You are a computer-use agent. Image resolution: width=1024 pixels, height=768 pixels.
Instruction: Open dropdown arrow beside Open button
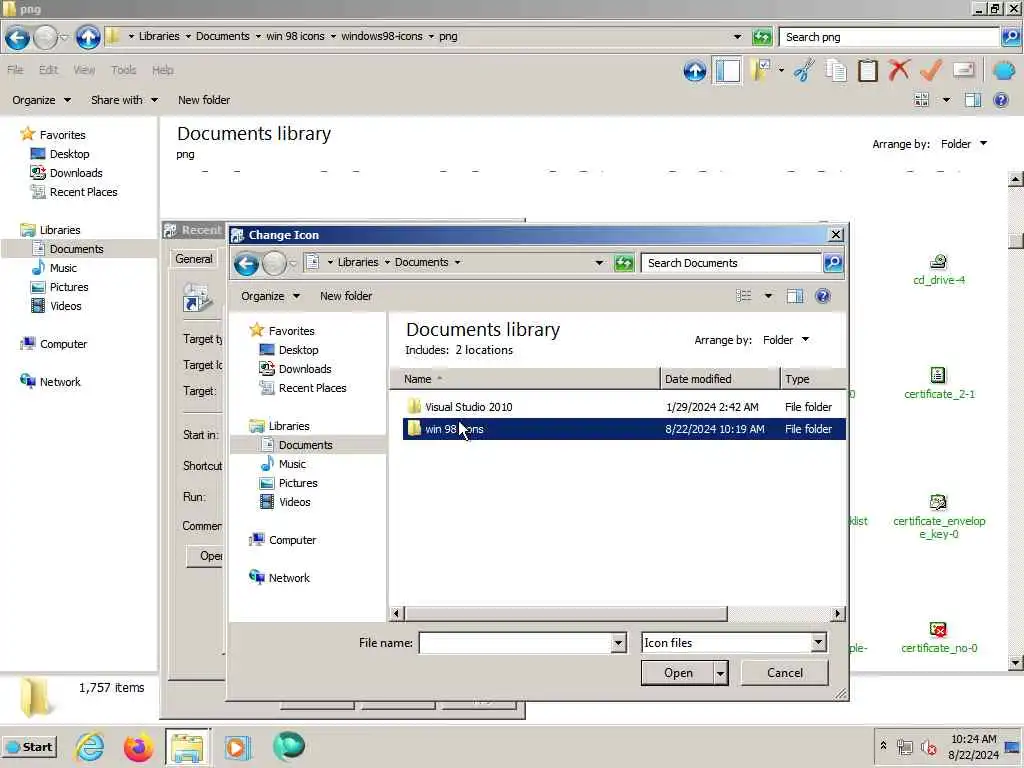click(x=720, y=673)
